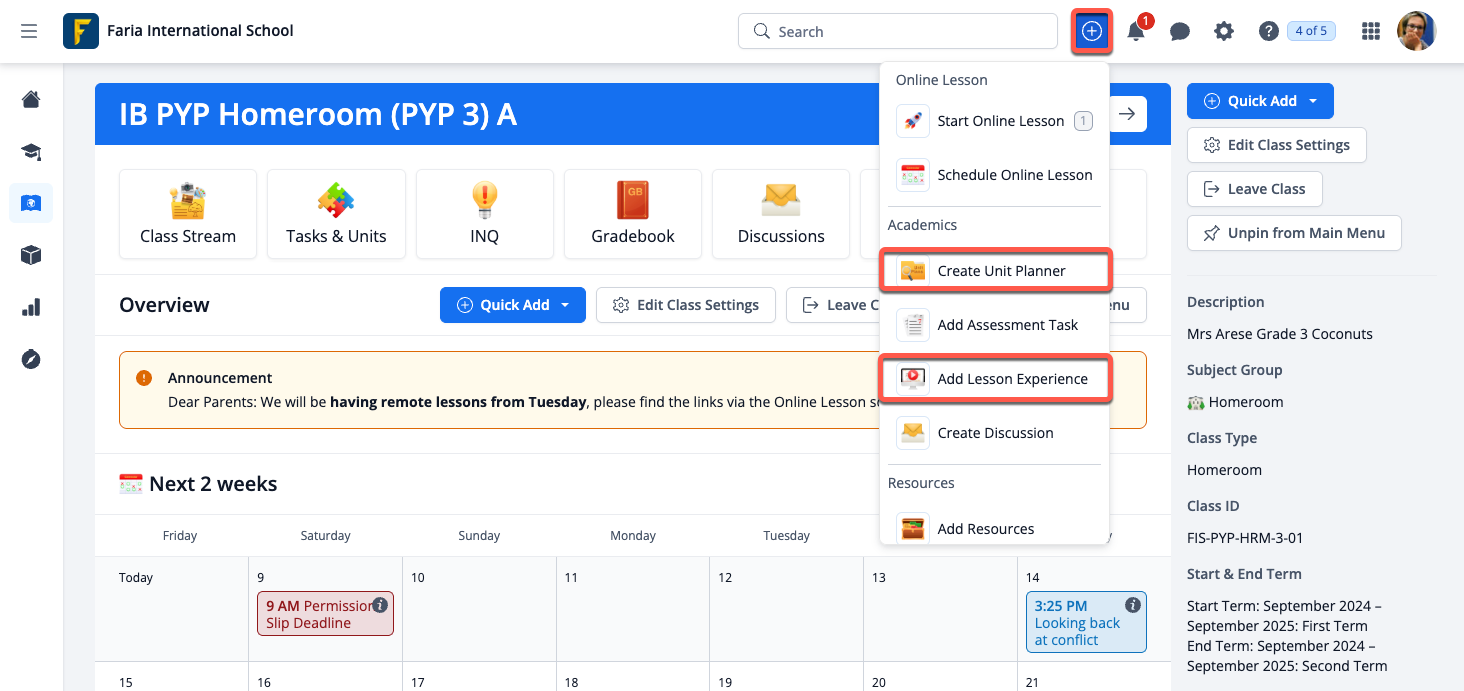
Task: Toggle the hamburger main menu
Action: 29,32
